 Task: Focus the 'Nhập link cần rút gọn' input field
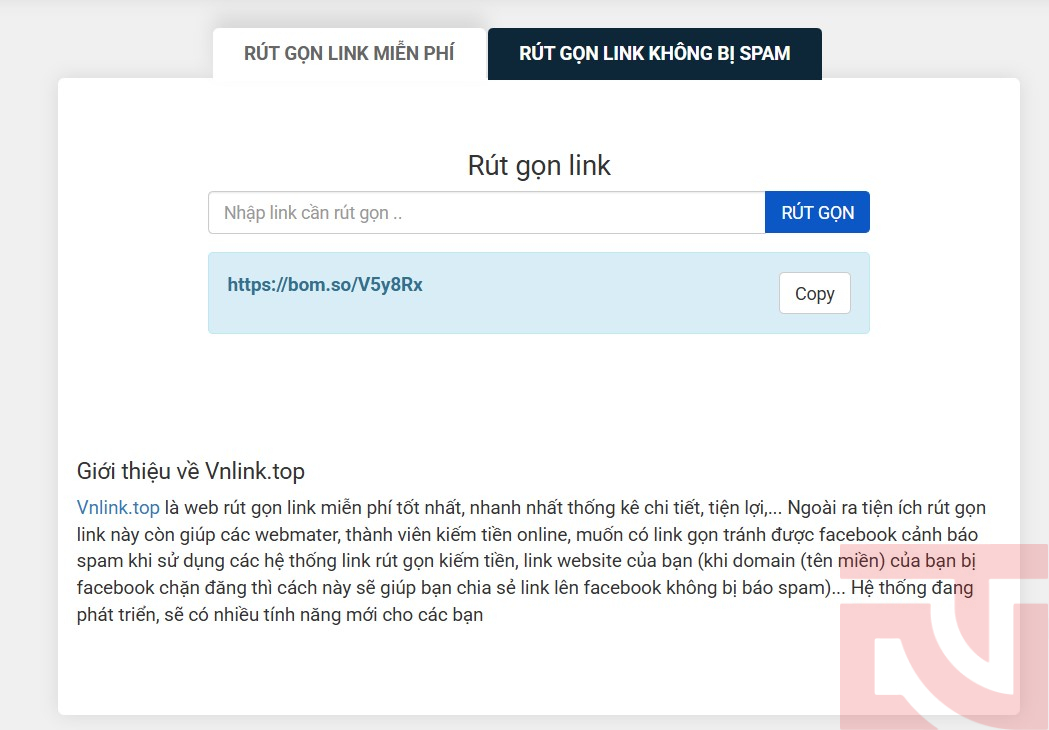tap(486, 213)
